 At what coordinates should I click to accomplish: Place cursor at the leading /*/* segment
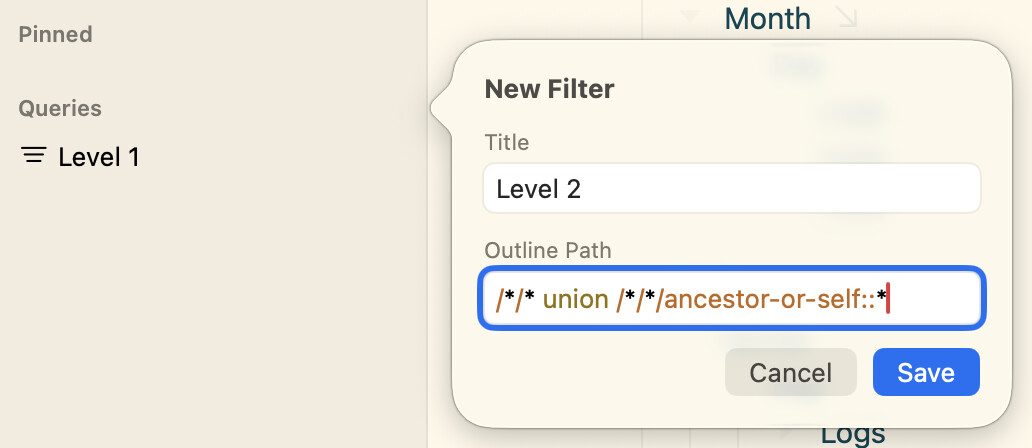515,297
